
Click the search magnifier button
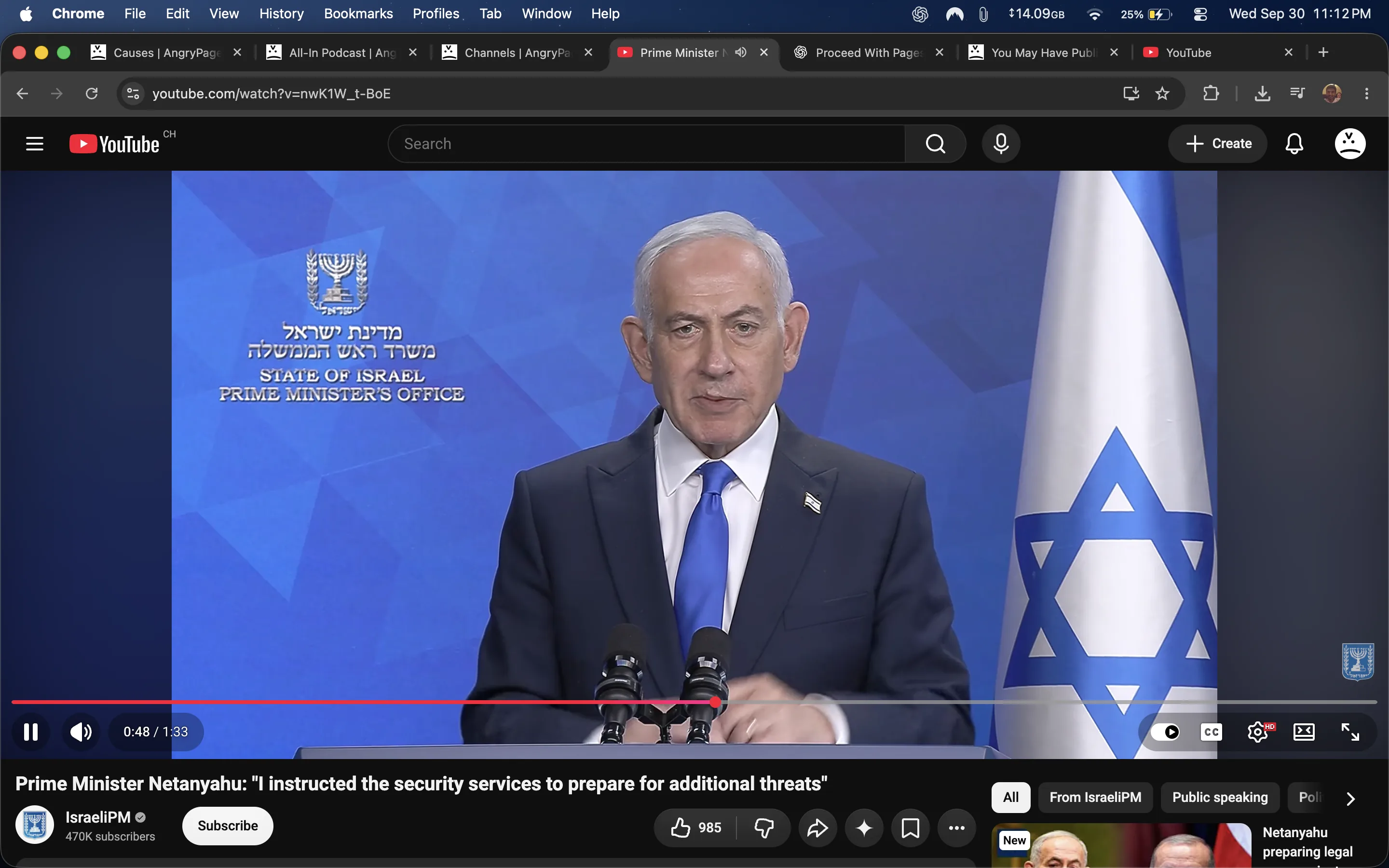[x=936, y=144]
